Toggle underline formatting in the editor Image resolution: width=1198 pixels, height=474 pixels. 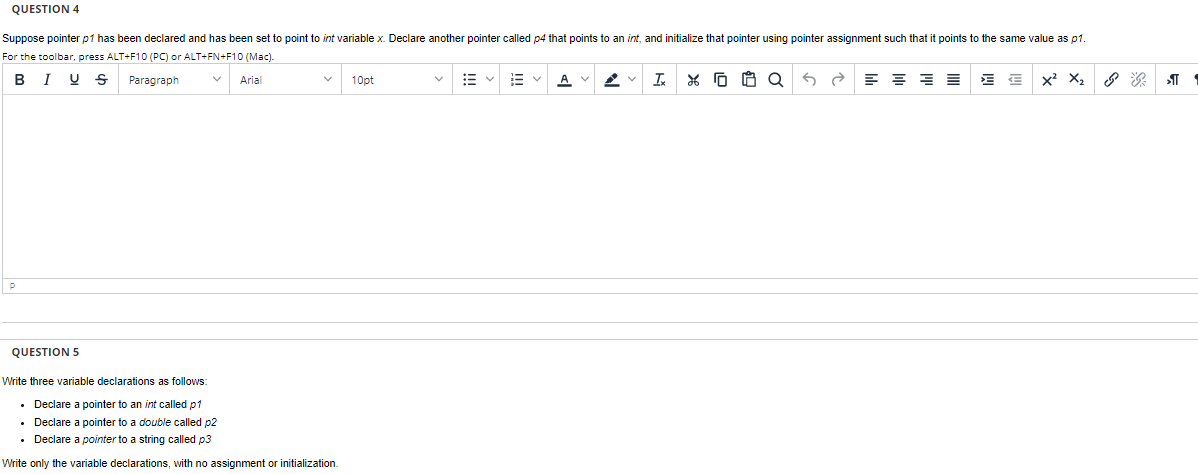(74, 80)
